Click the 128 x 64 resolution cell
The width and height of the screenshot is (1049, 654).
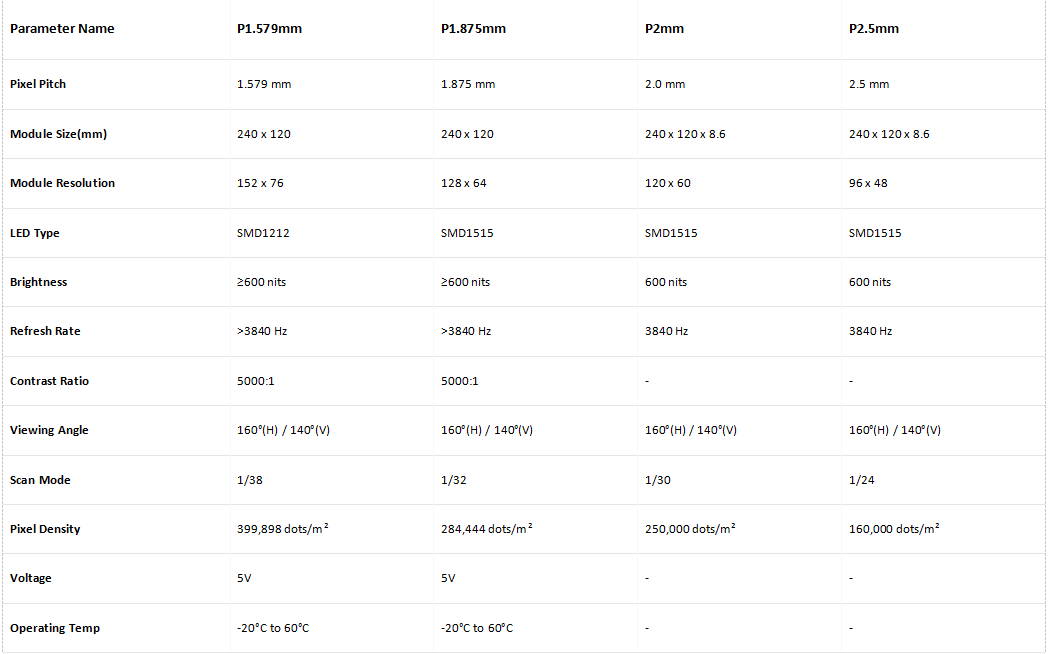tap(464, 183)
